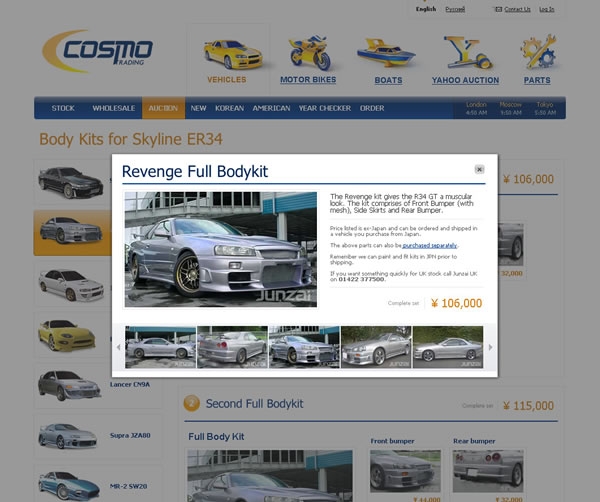600x502 pixels.
Task: Select the fourth silver car thumbnail
Action: click(x=376, y=347)
